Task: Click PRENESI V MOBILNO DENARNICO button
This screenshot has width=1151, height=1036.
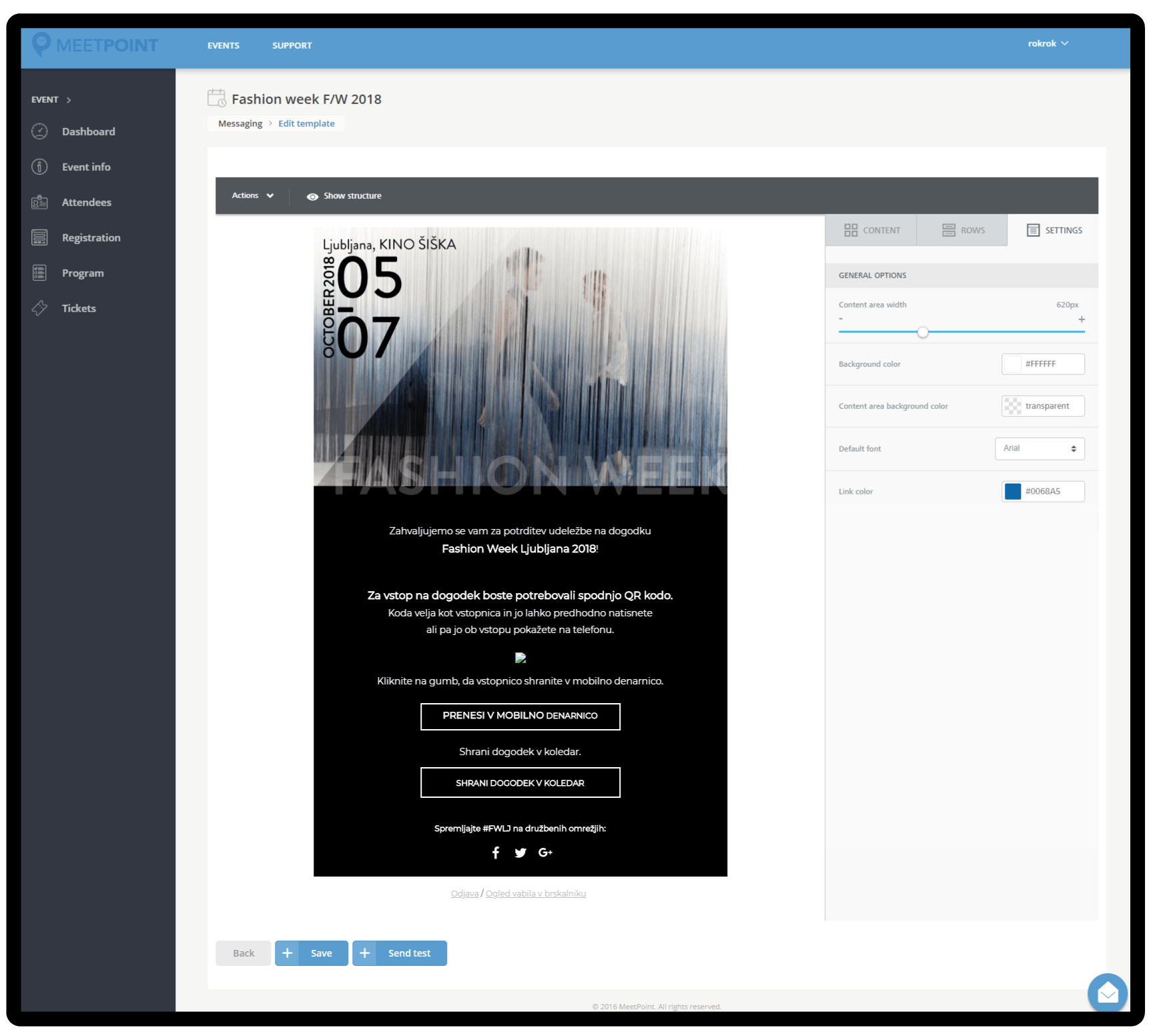Action: click(520, 716)
